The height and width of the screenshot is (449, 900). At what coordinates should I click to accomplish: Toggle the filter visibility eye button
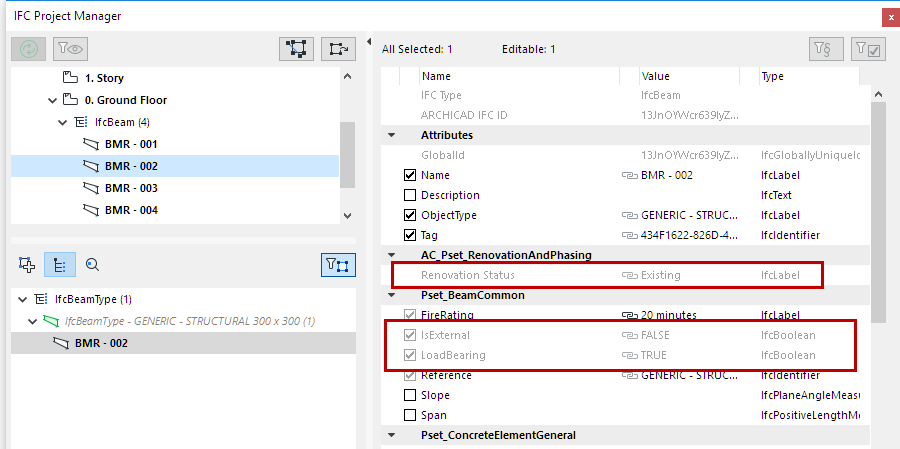71,49
